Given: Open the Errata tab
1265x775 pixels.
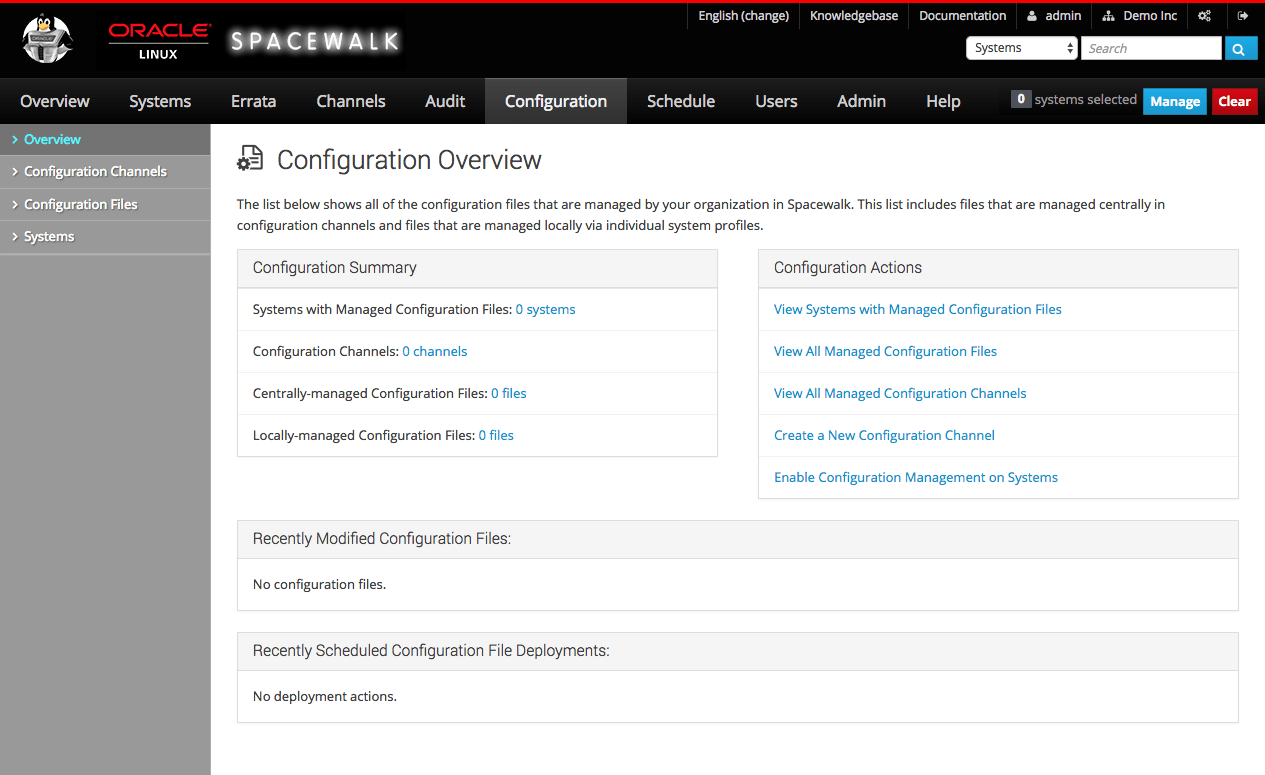Looking at the screenshot, I should [253, 101].
